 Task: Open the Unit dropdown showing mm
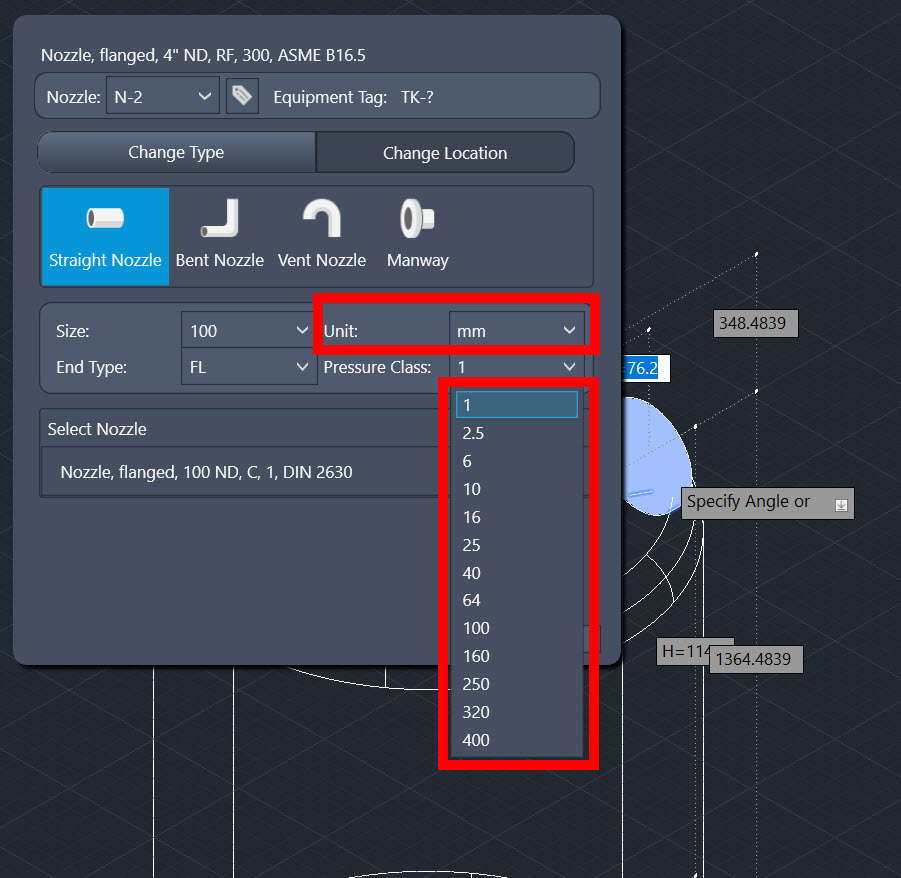(516, 329)
